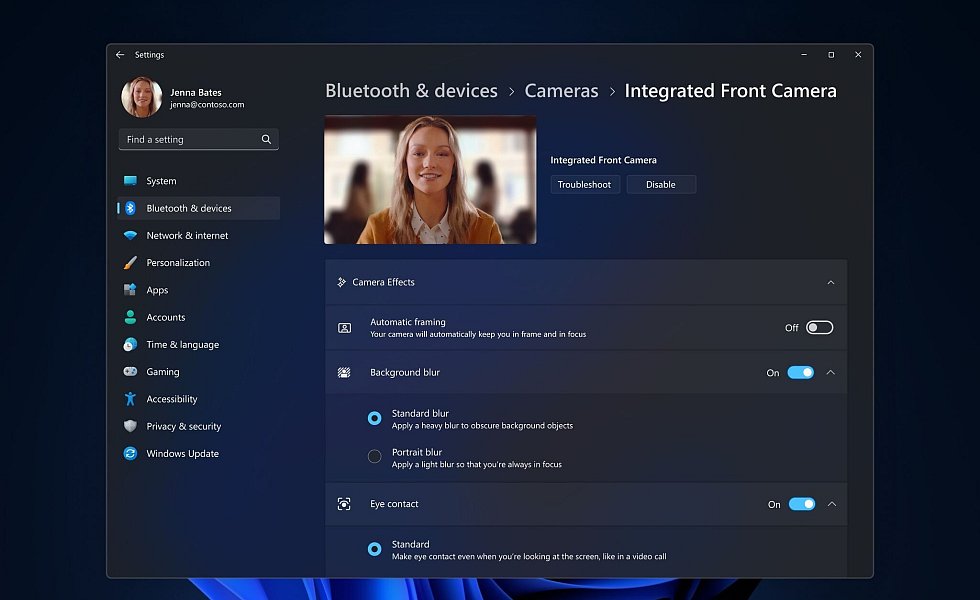Click the Eye contact icon
This screenshot has width=980, height=600.
344,504
